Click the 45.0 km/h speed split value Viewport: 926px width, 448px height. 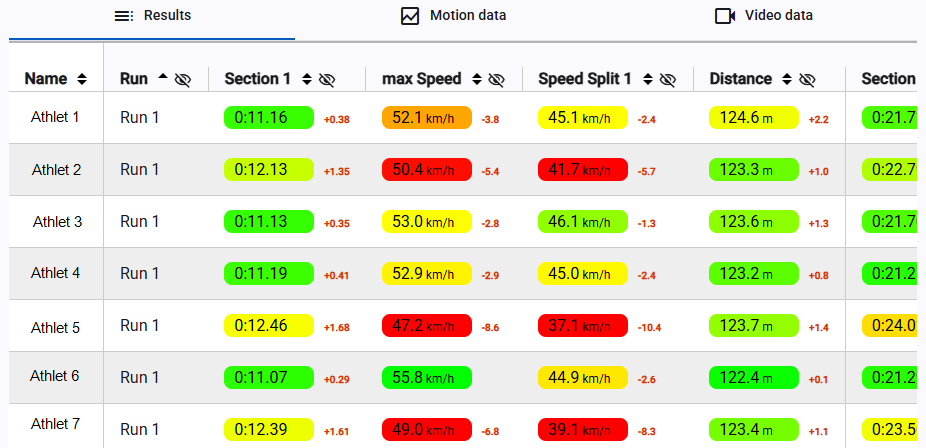tap(583, 273)
